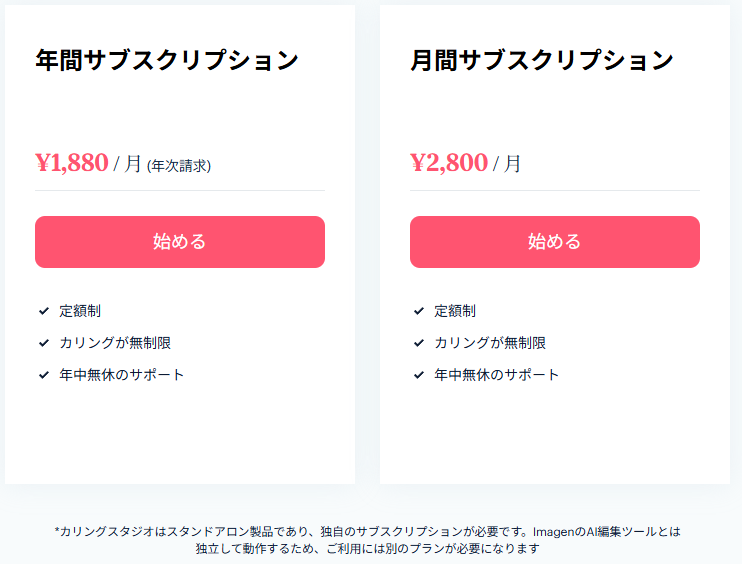Click checkmark beside monthly カリングが無制限
This screenshot has width=742, height=564.
click(419, 343)
